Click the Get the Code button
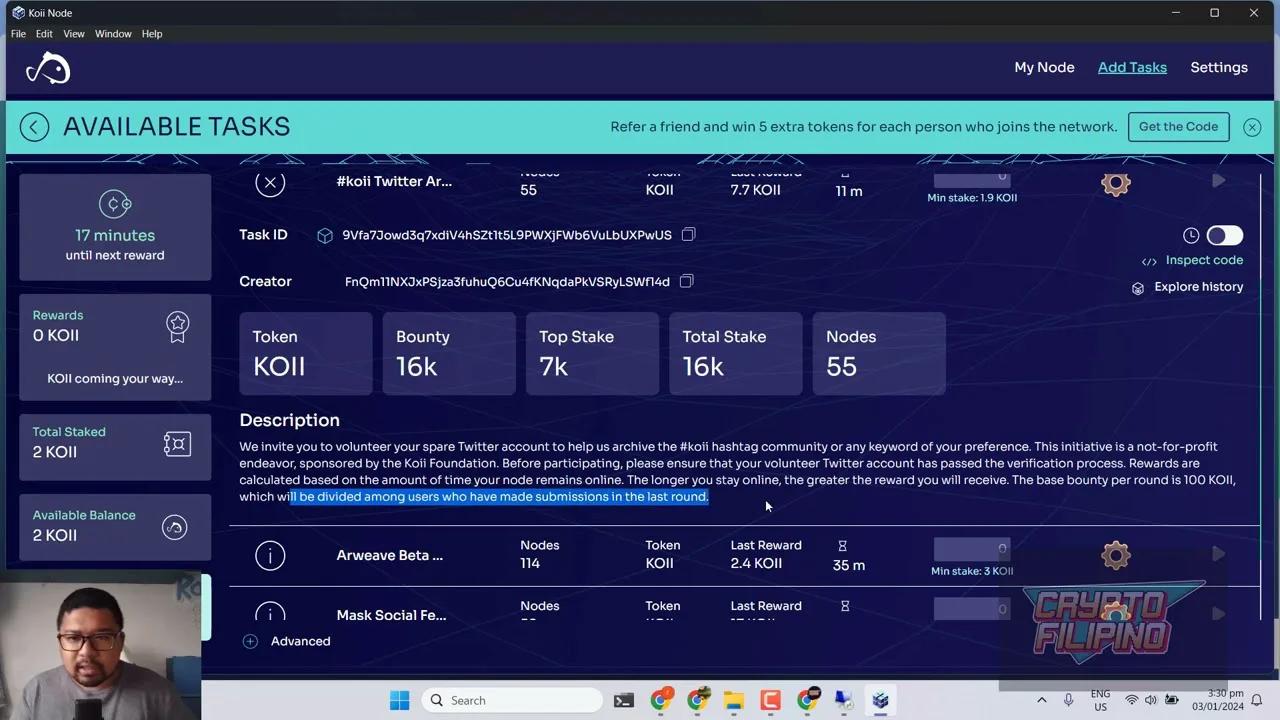This screenshot has width=1280, height=720. point(1178,126)
